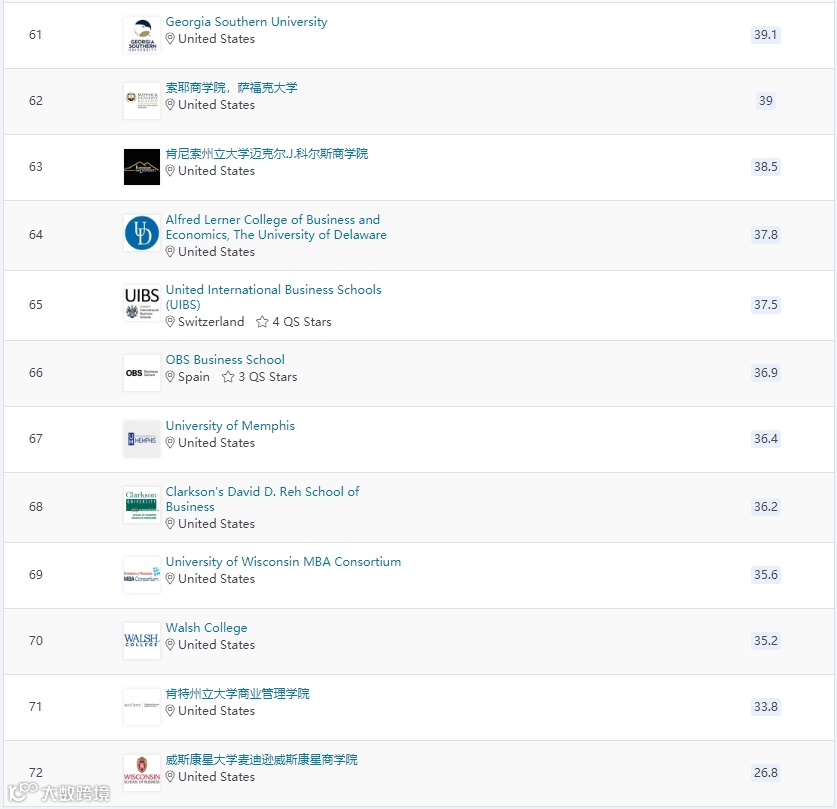Open 肯尼索州立大学迈克尔.J.科尔斯商学院 link
This screenshot has height=809, width=837.
266,154
